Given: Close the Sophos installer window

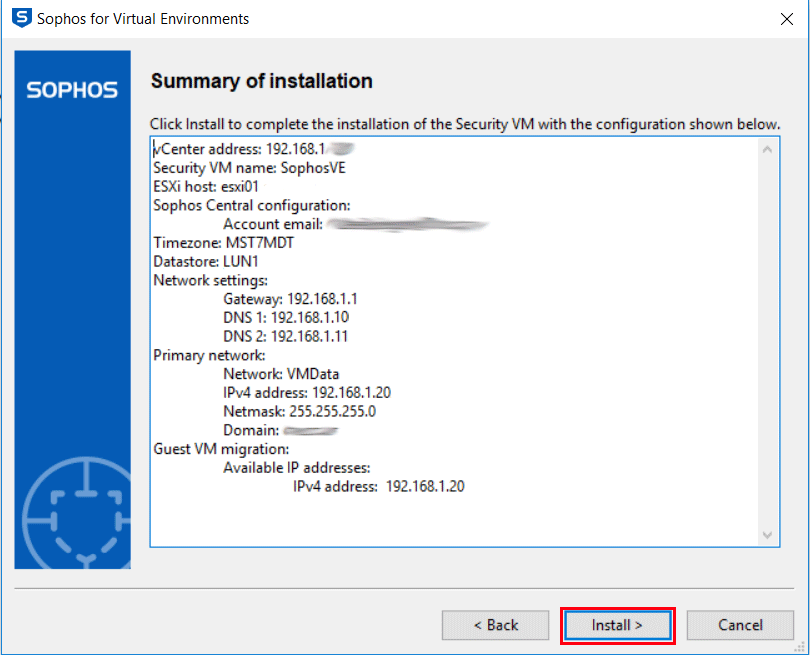Looking at the screenshot, I should point(787,19).
